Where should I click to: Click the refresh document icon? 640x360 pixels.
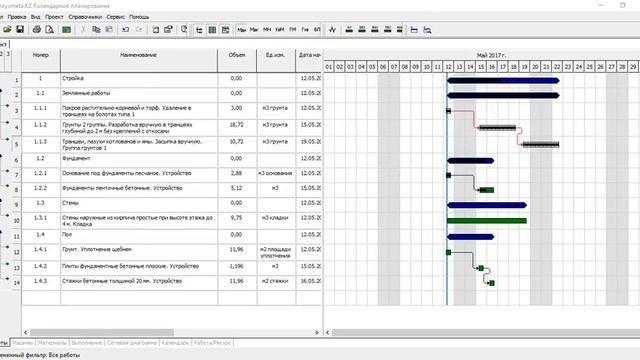(x=184, y=29)
